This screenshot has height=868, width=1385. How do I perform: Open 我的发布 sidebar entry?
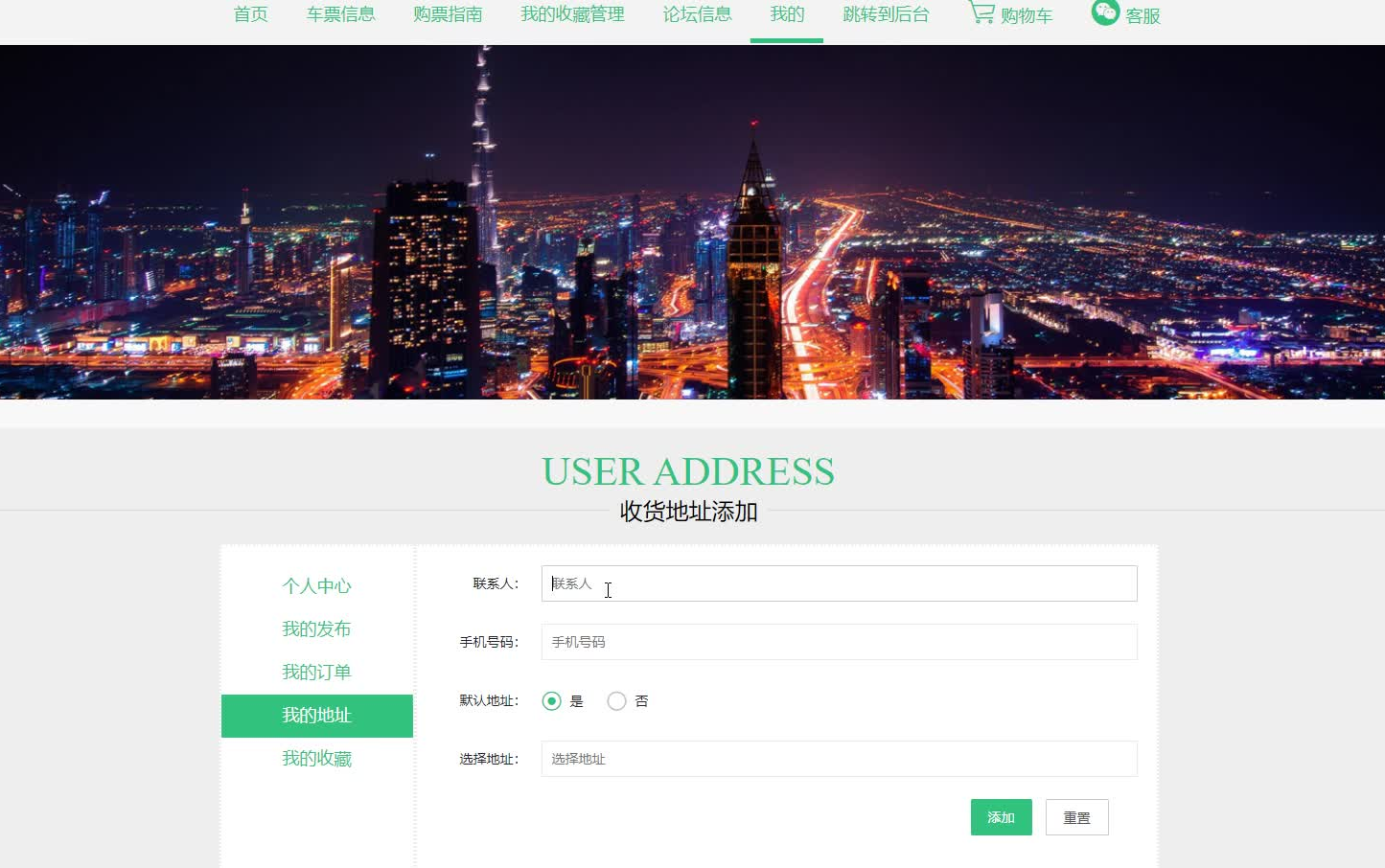[316, 628]
